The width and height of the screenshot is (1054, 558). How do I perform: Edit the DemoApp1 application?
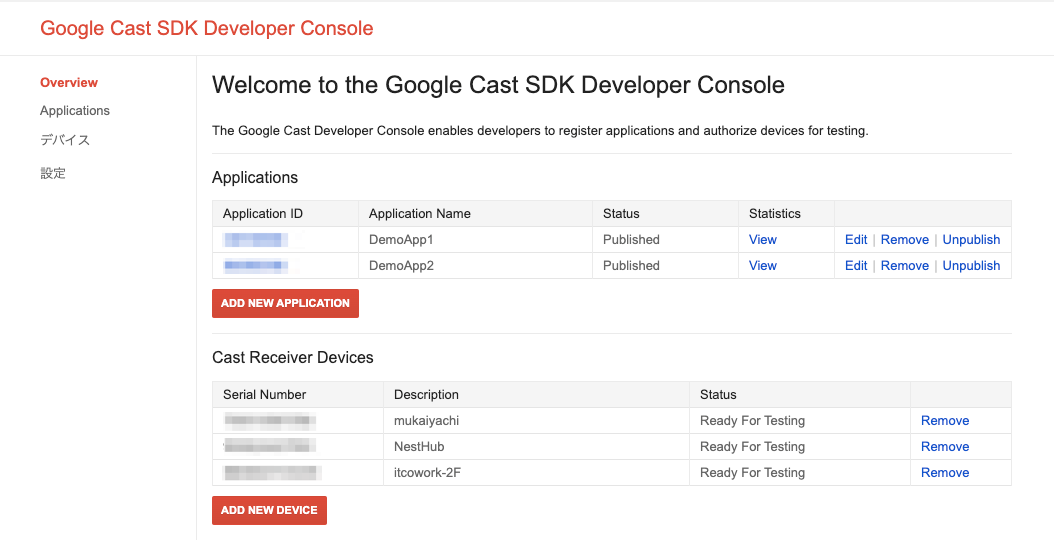[856, 239]
